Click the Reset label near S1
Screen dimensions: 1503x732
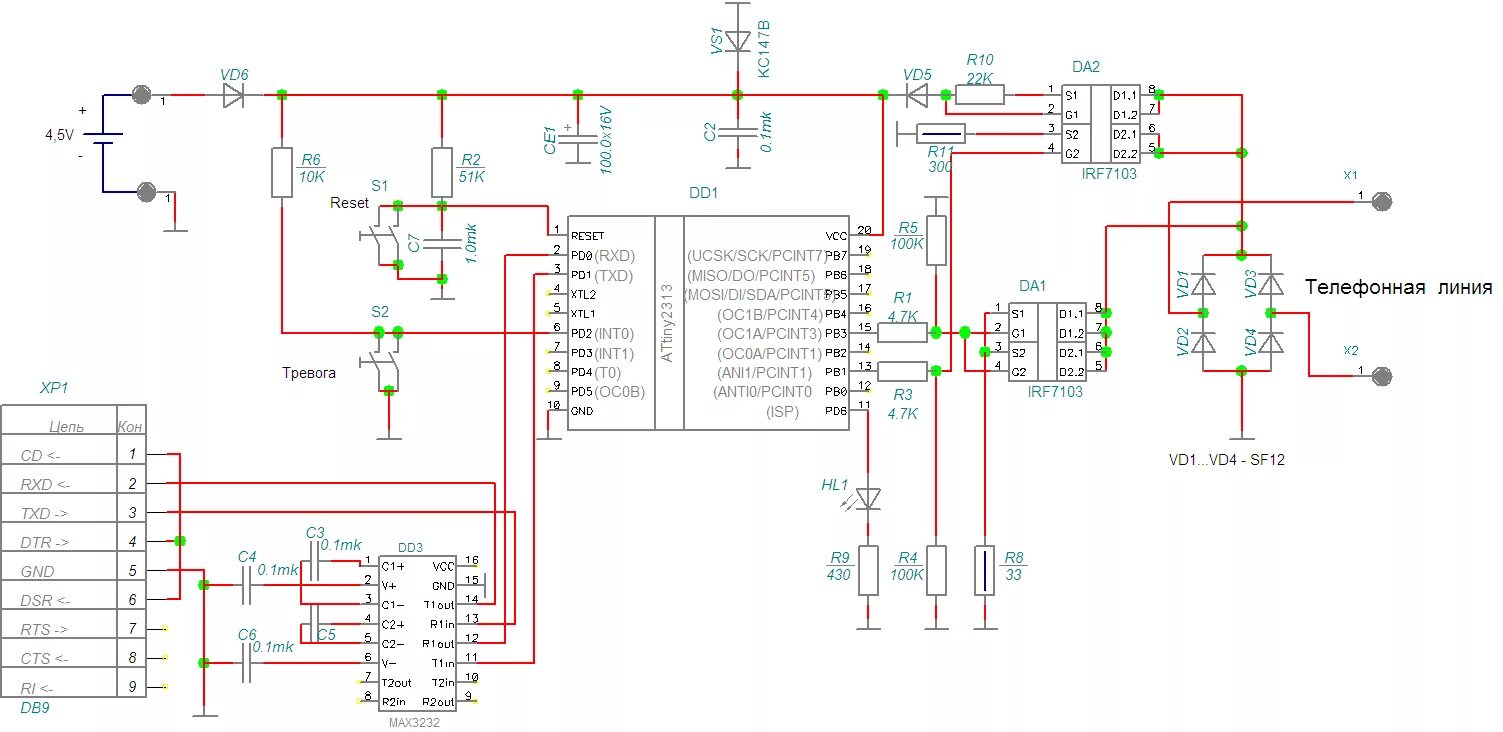click(x=349, y=203)
